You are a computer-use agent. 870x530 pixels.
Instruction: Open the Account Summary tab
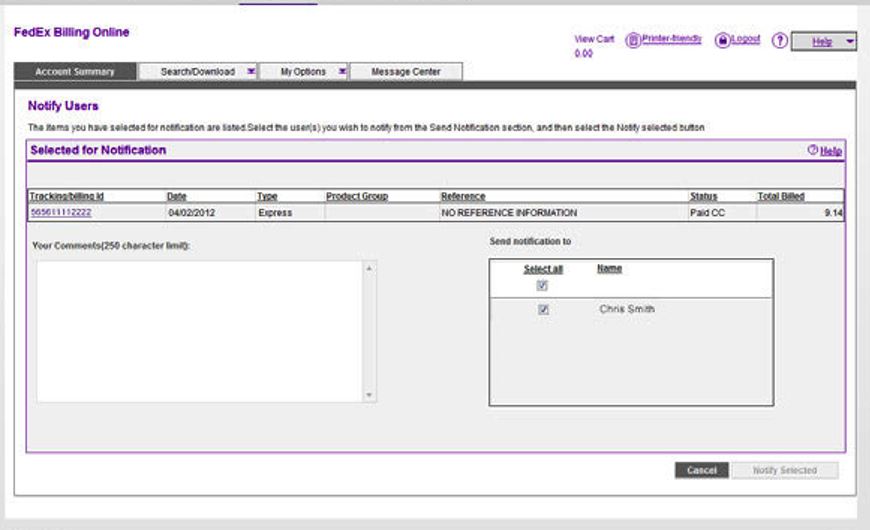75,72
